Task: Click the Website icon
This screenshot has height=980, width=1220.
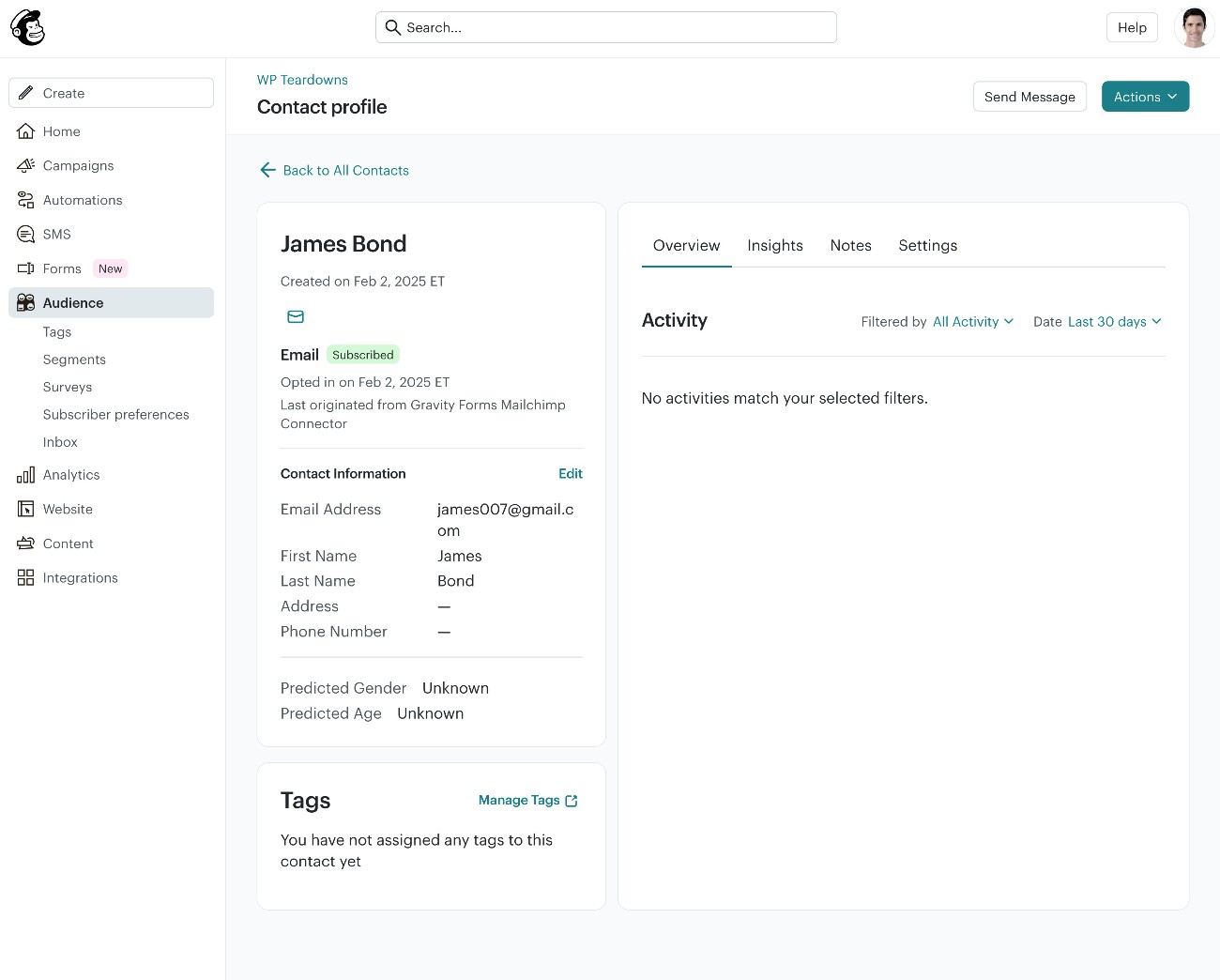Action: [25, 509]
